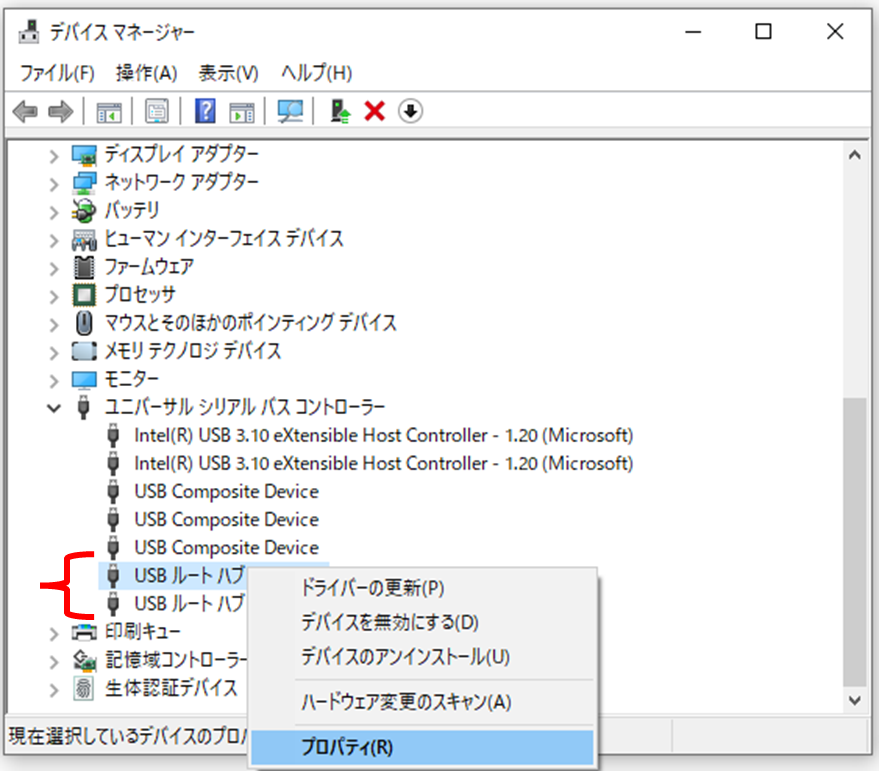
Task: Select the third USB Composite Device
Action: 226,548
